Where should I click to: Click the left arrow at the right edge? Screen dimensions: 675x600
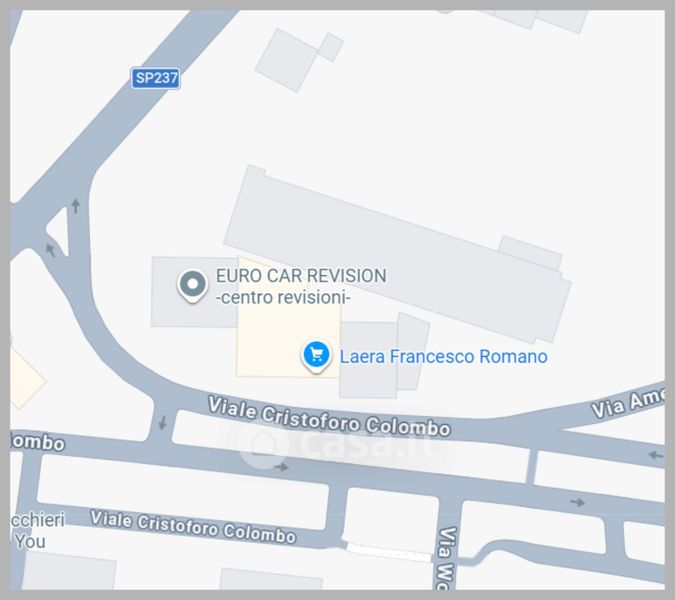click(656, 455)
